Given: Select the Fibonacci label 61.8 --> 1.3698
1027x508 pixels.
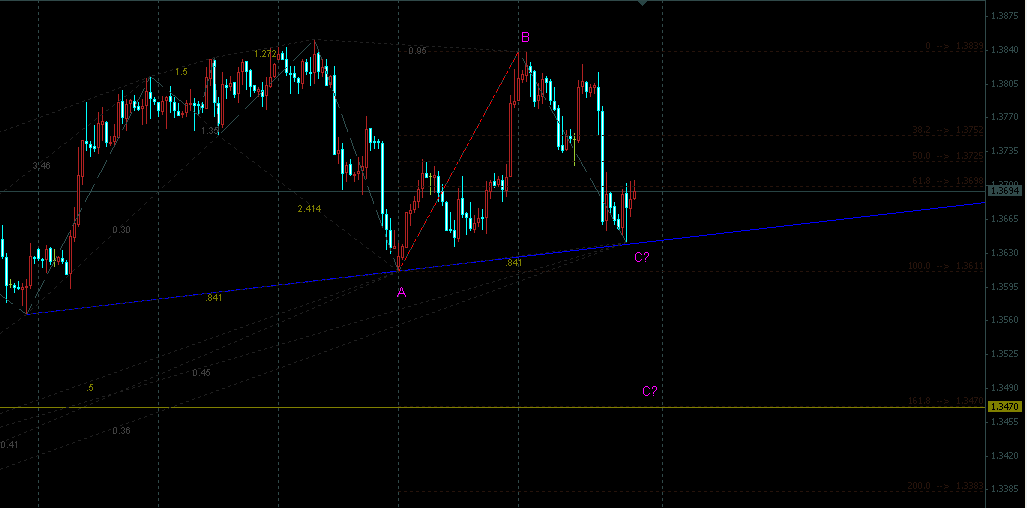Looking at the screenshot, I should coord(948,181).
